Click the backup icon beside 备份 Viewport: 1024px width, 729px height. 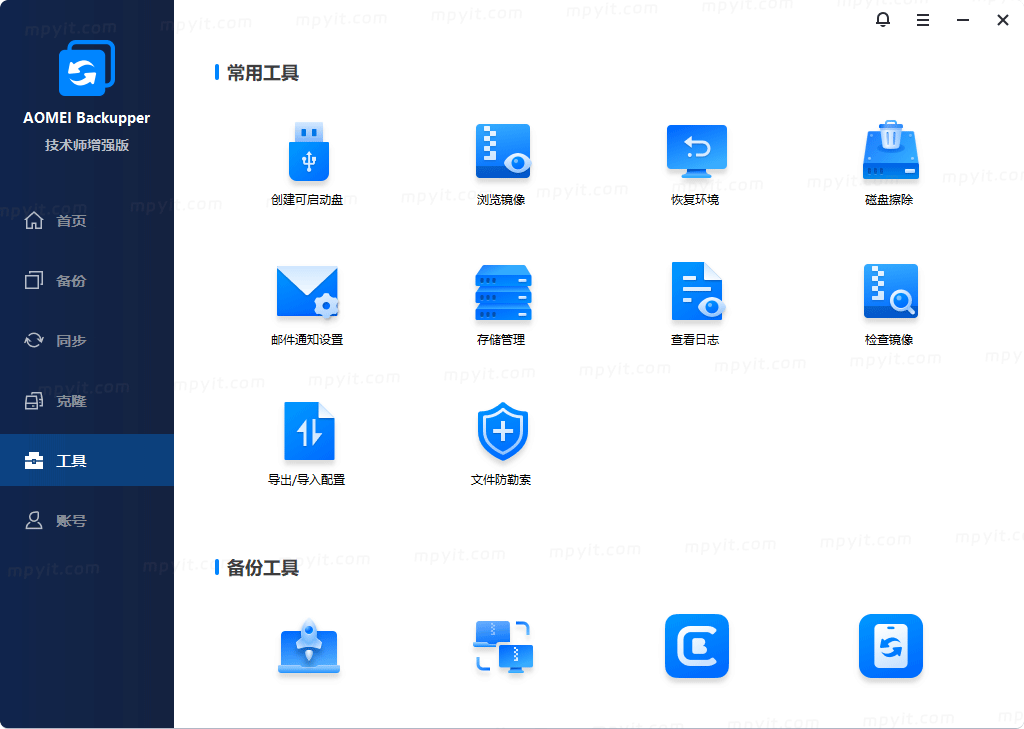coord(34,280)
